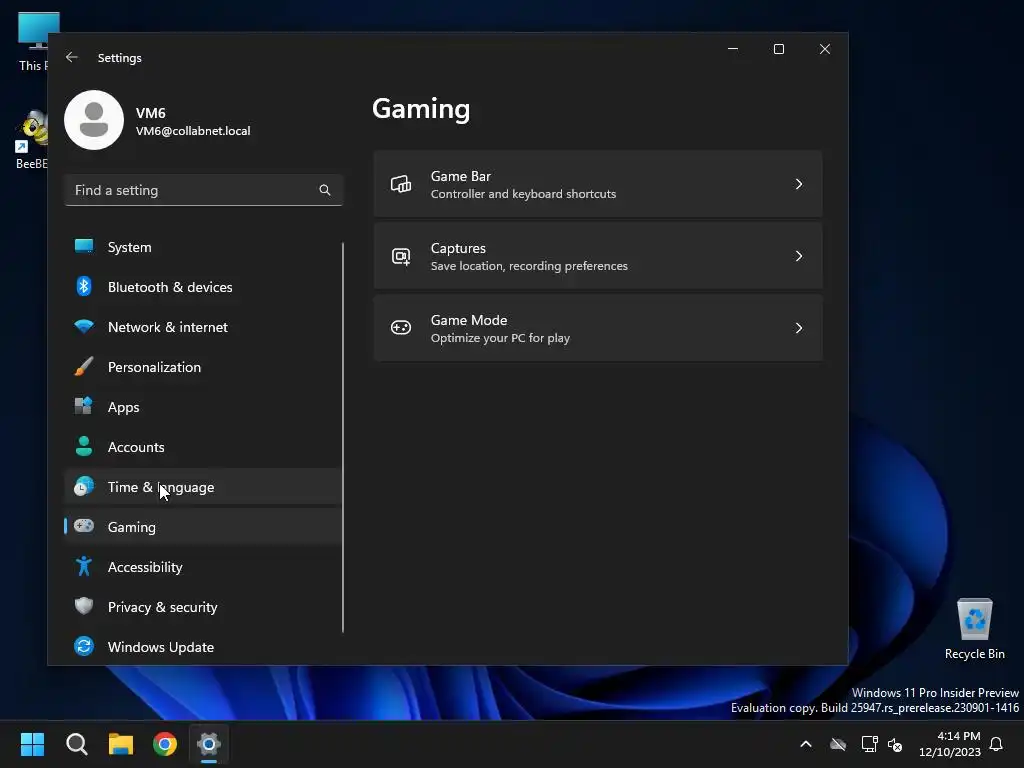
Task: Click the VM6@collabnet.local account email
Action: pyautogui.click(x=193, y=131)
